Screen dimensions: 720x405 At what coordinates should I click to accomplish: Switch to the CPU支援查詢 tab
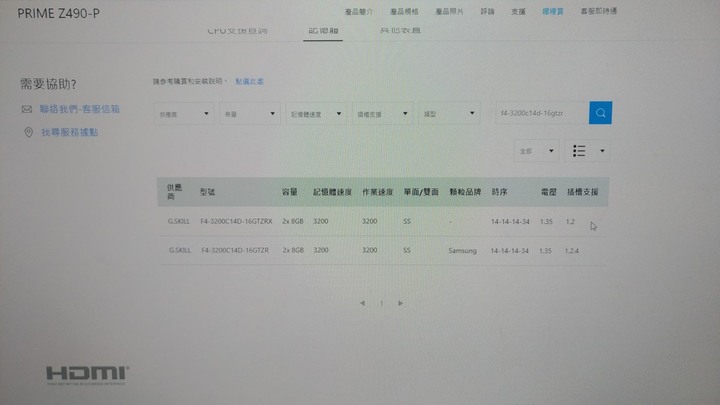pos(237,31)
